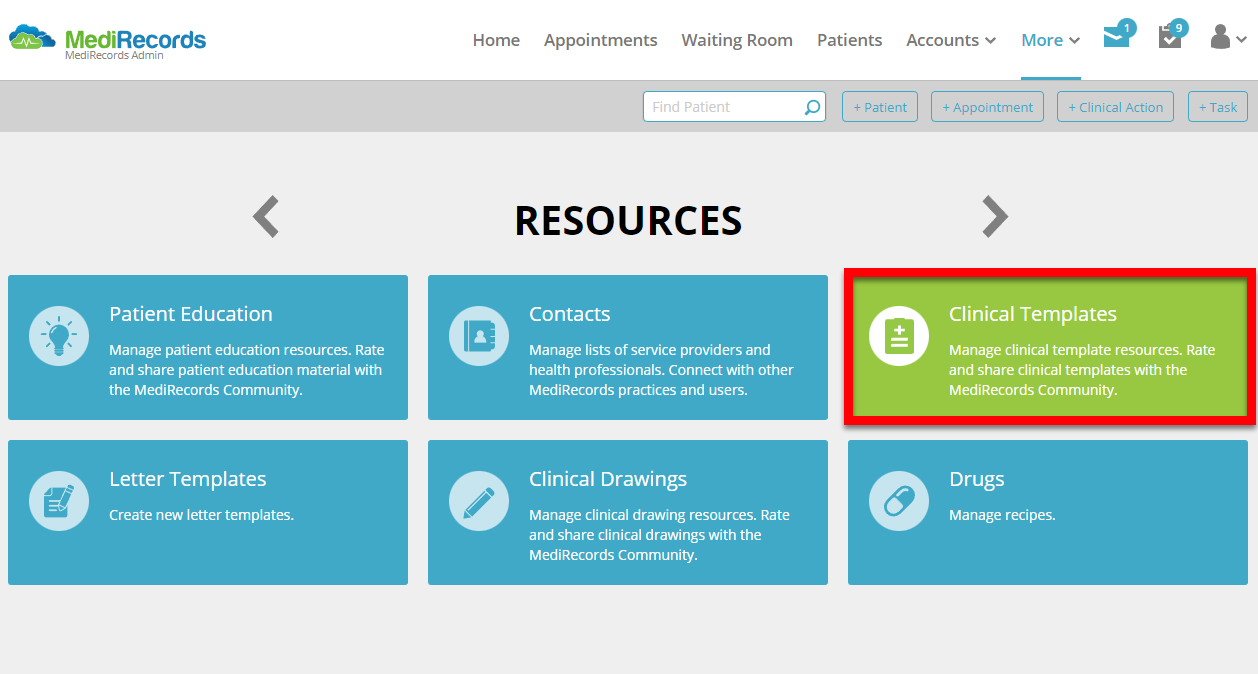Click the + Patient button

880,107
